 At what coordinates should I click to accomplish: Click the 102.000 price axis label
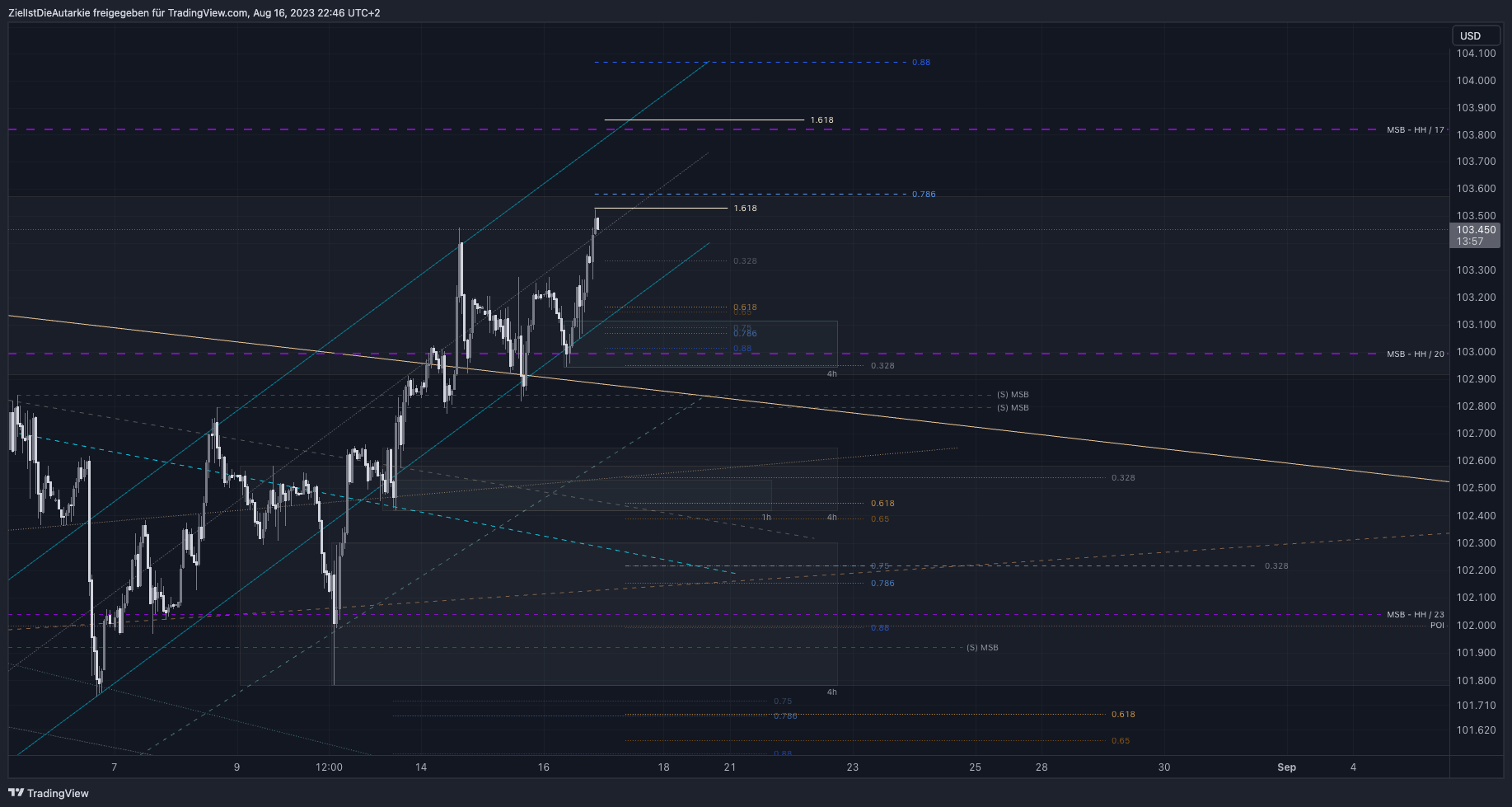pos(1476,626)
